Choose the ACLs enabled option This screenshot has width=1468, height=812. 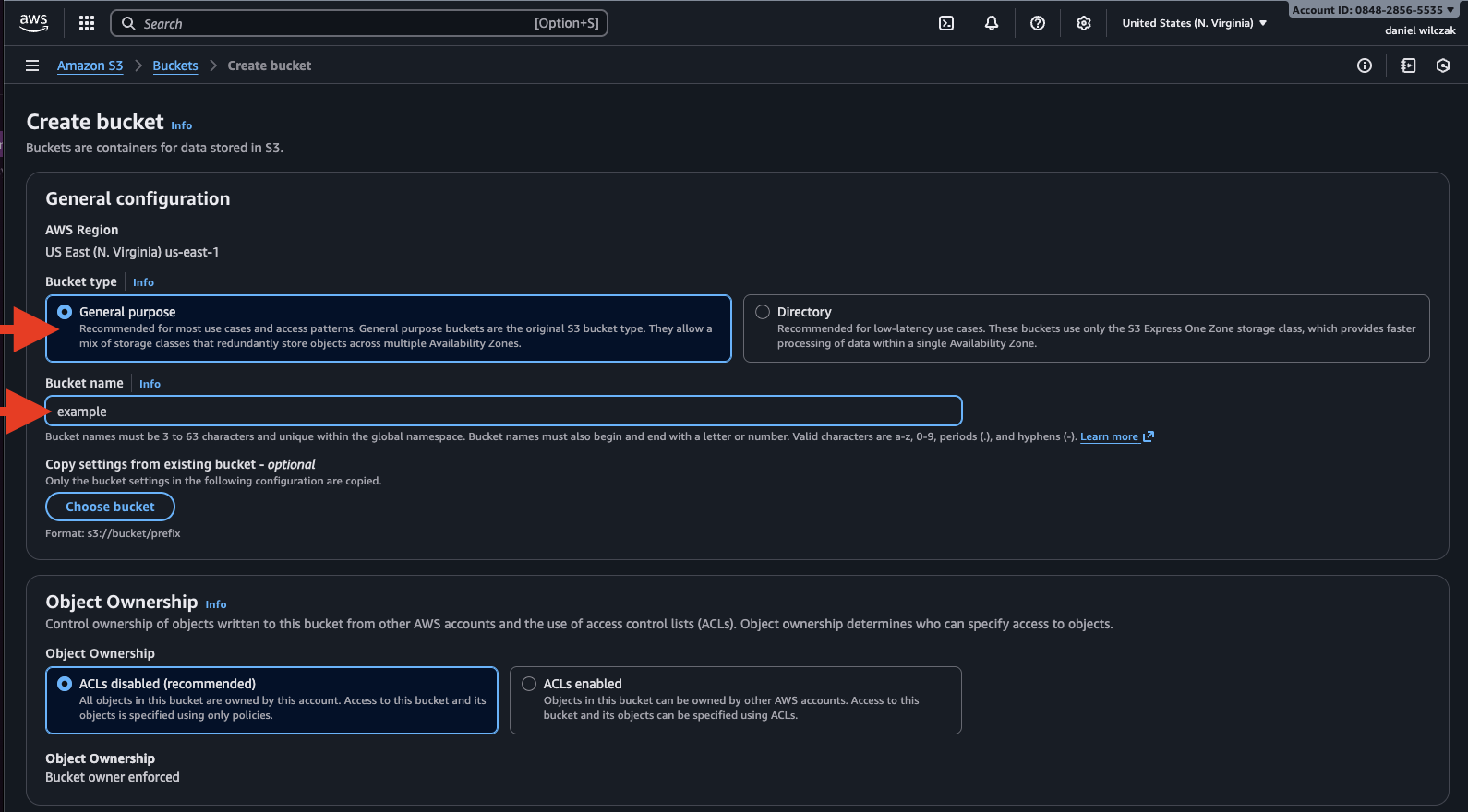tap(529, 684)
